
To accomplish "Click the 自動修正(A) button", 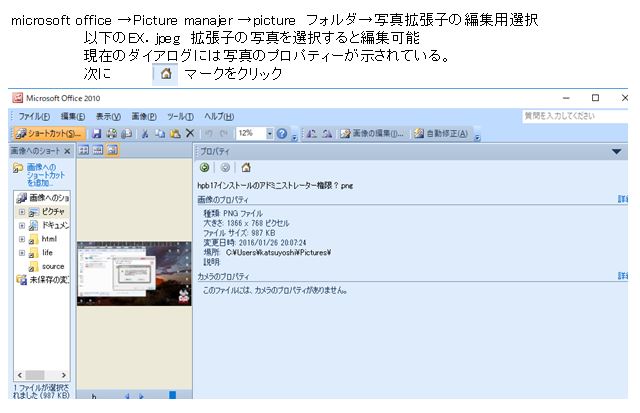I will click(x=441, y=133).
